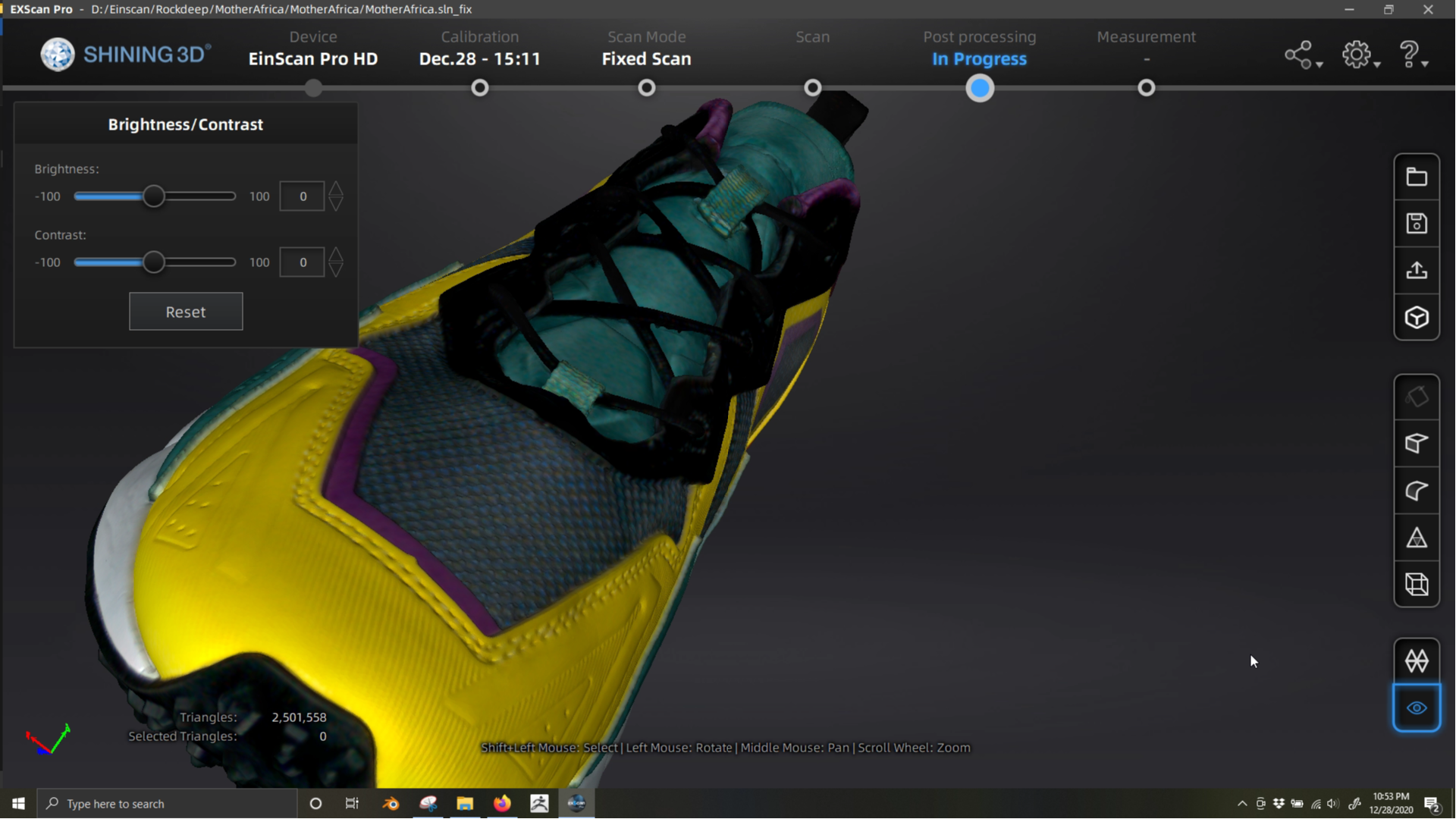Click the upload/share model icon
1456x819 pixels.
click(1417, 271)
